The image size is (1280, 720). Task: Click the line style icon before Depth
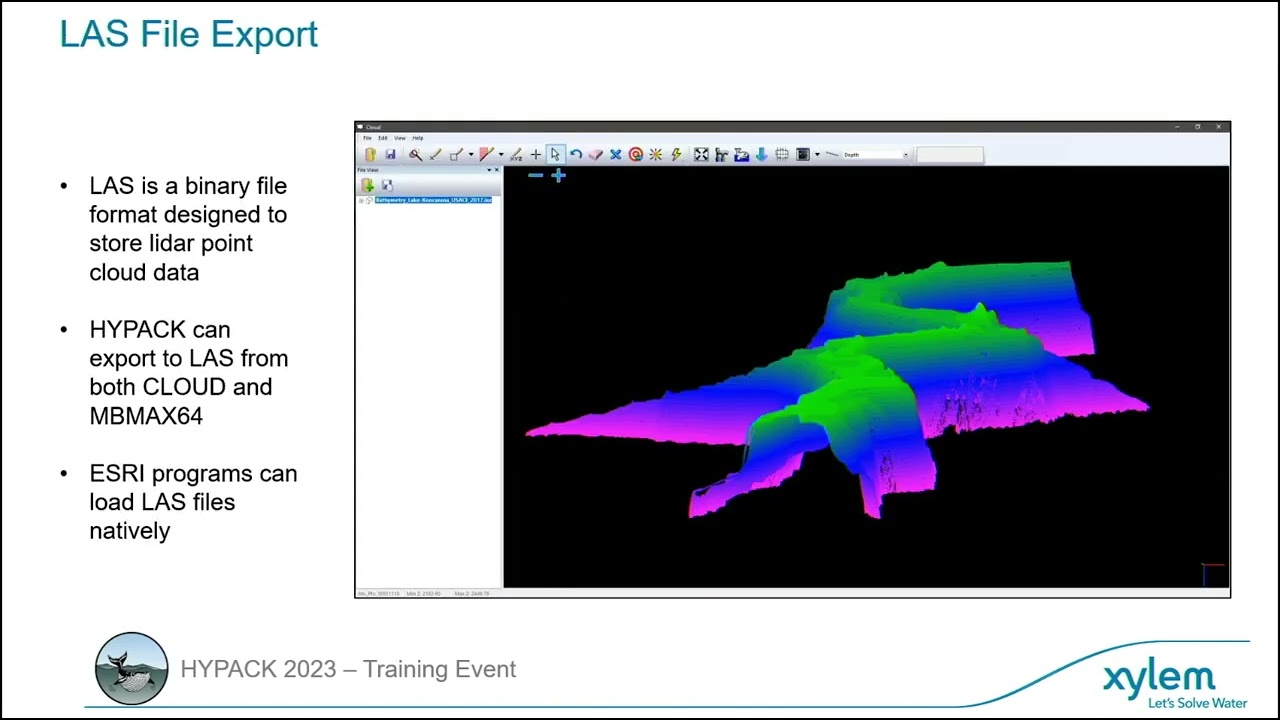tap(832, 154)
